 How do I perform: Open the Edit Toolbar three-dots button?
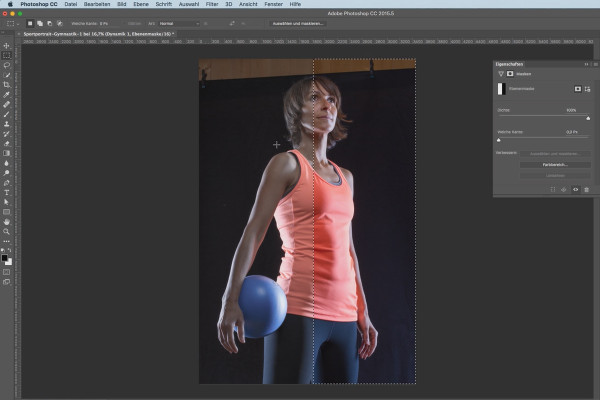(7, 242)
